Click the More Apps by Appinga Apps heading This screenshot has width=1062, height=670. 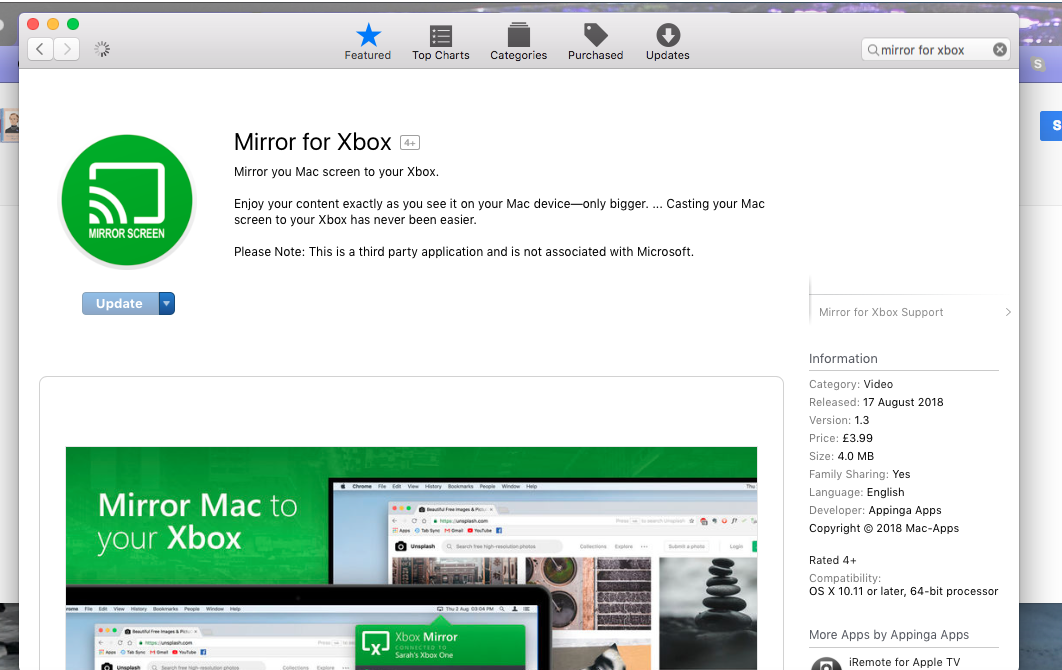coord(889,635)
